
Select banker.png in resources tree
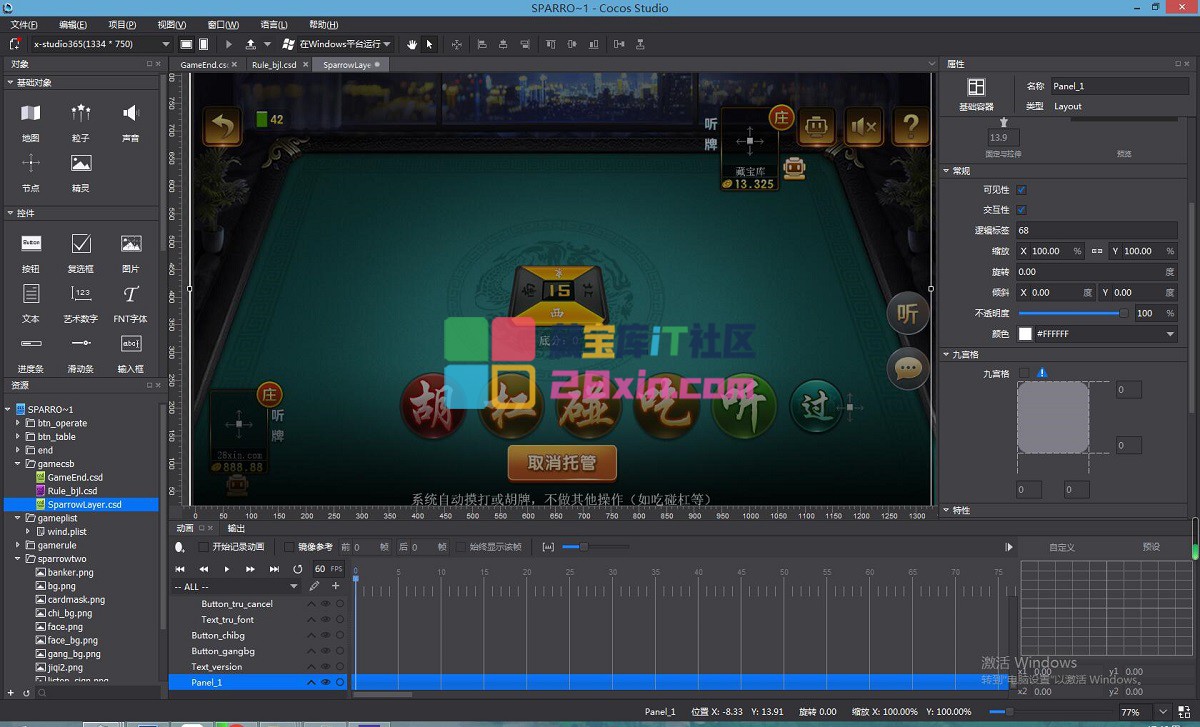[70, 573]
